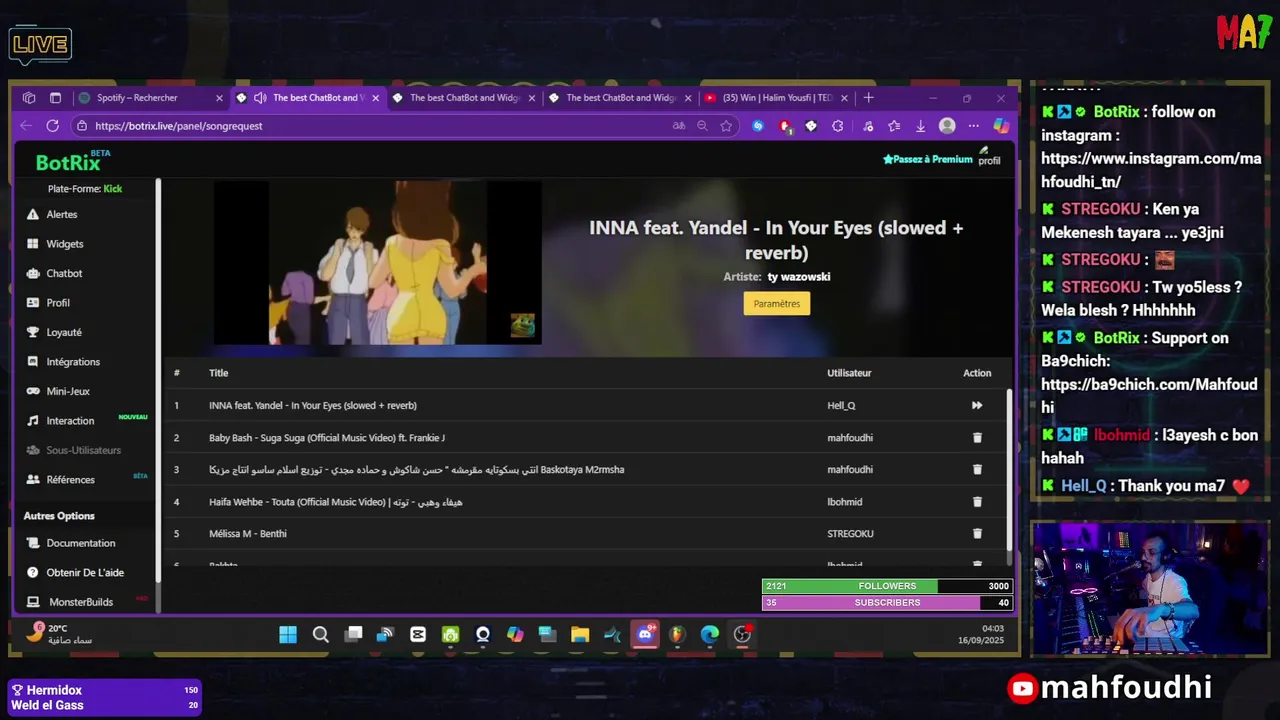Close the YouTube Halim Yousfi tab

844,98
